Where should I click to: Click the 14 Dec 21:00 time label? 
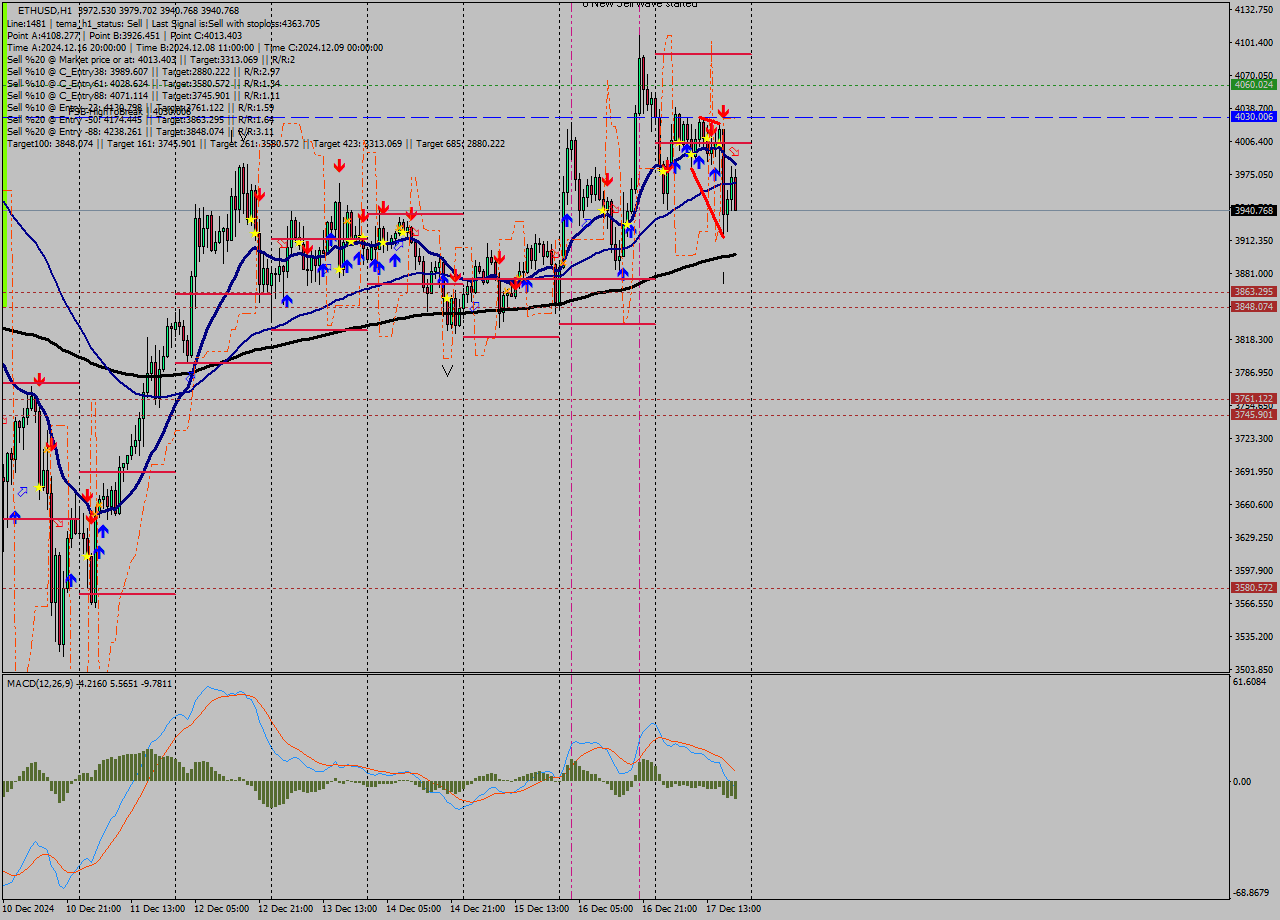[477, 909]
